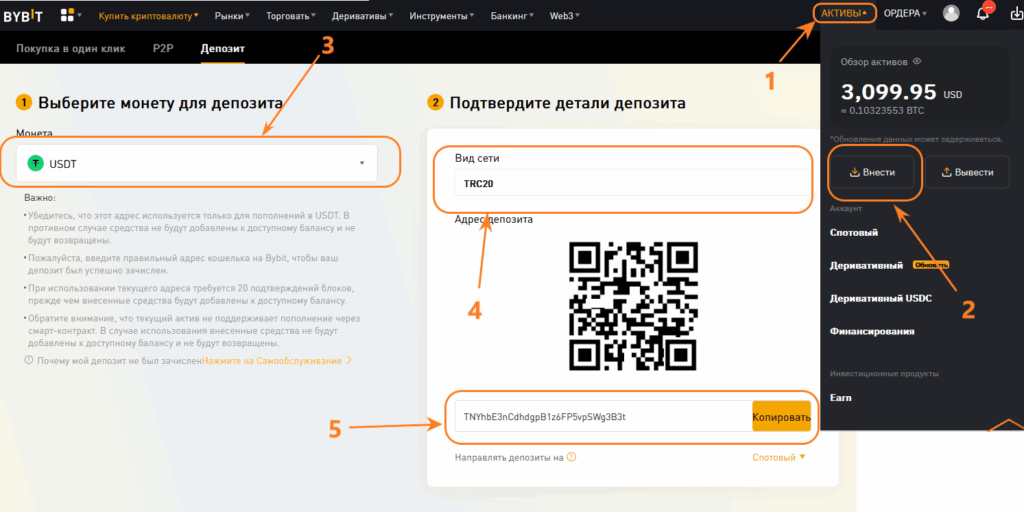Click the deposit QR code
This screenshot has width=1024, height=512.
(632, 303)
